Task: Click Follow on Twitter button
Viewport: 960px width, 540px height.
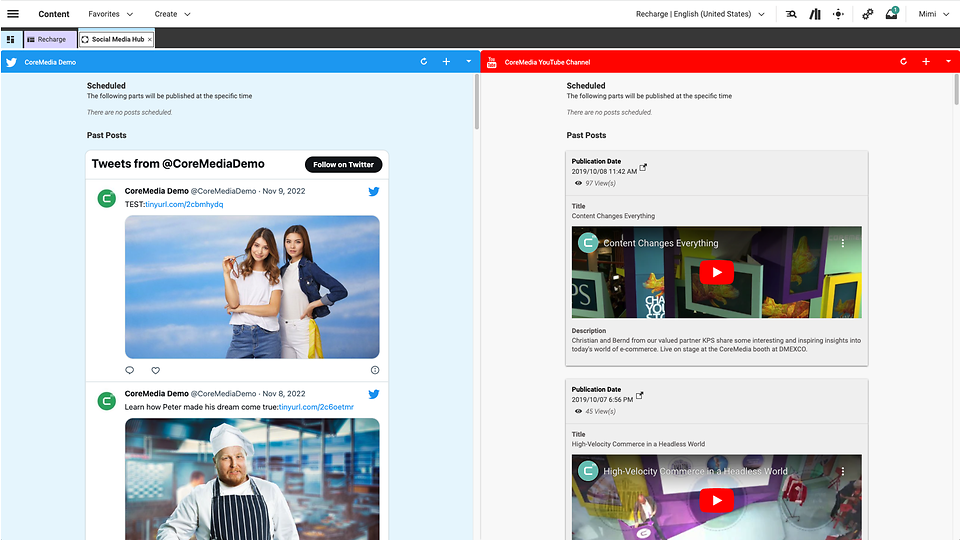Action: (343, 164)
